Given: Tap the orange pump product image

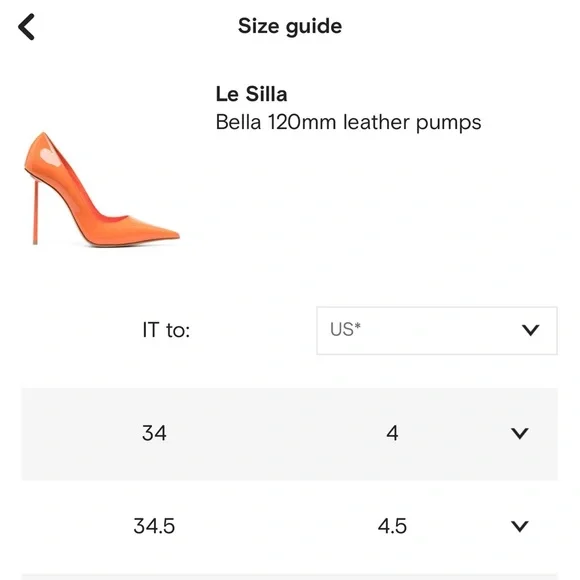Looking at the screenshot, I should tap(102, 189).
